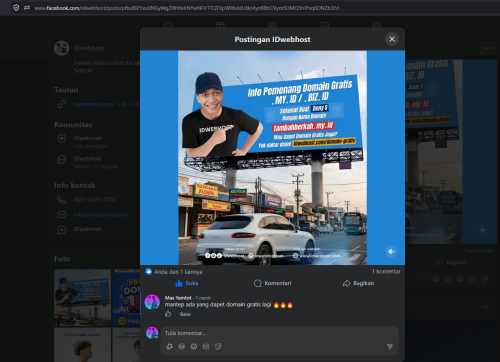
Task: Click the comment's '1 menit' timestamp
Action: point(203,298)
